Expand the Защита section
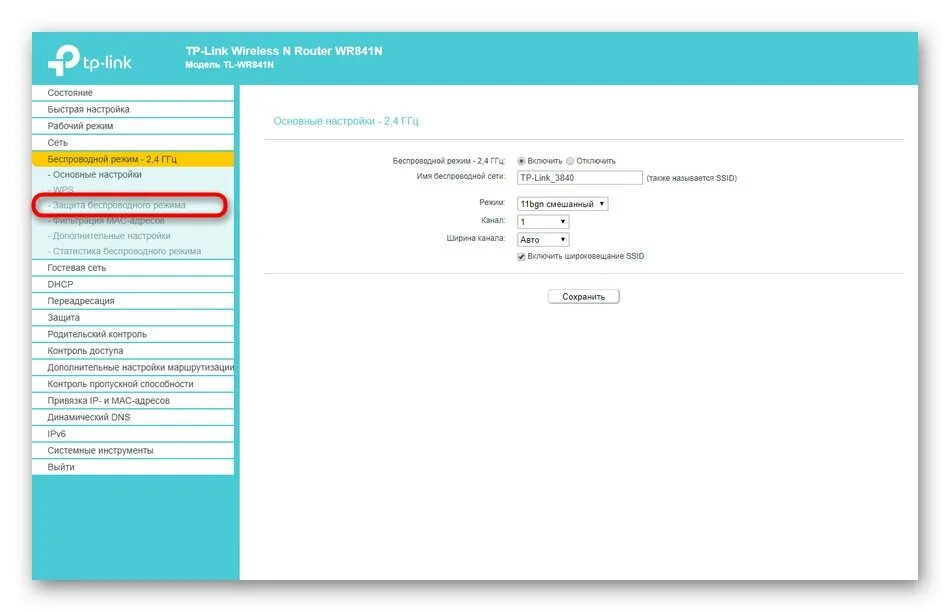Screen dimensions: 950x612 coord(133,318)
